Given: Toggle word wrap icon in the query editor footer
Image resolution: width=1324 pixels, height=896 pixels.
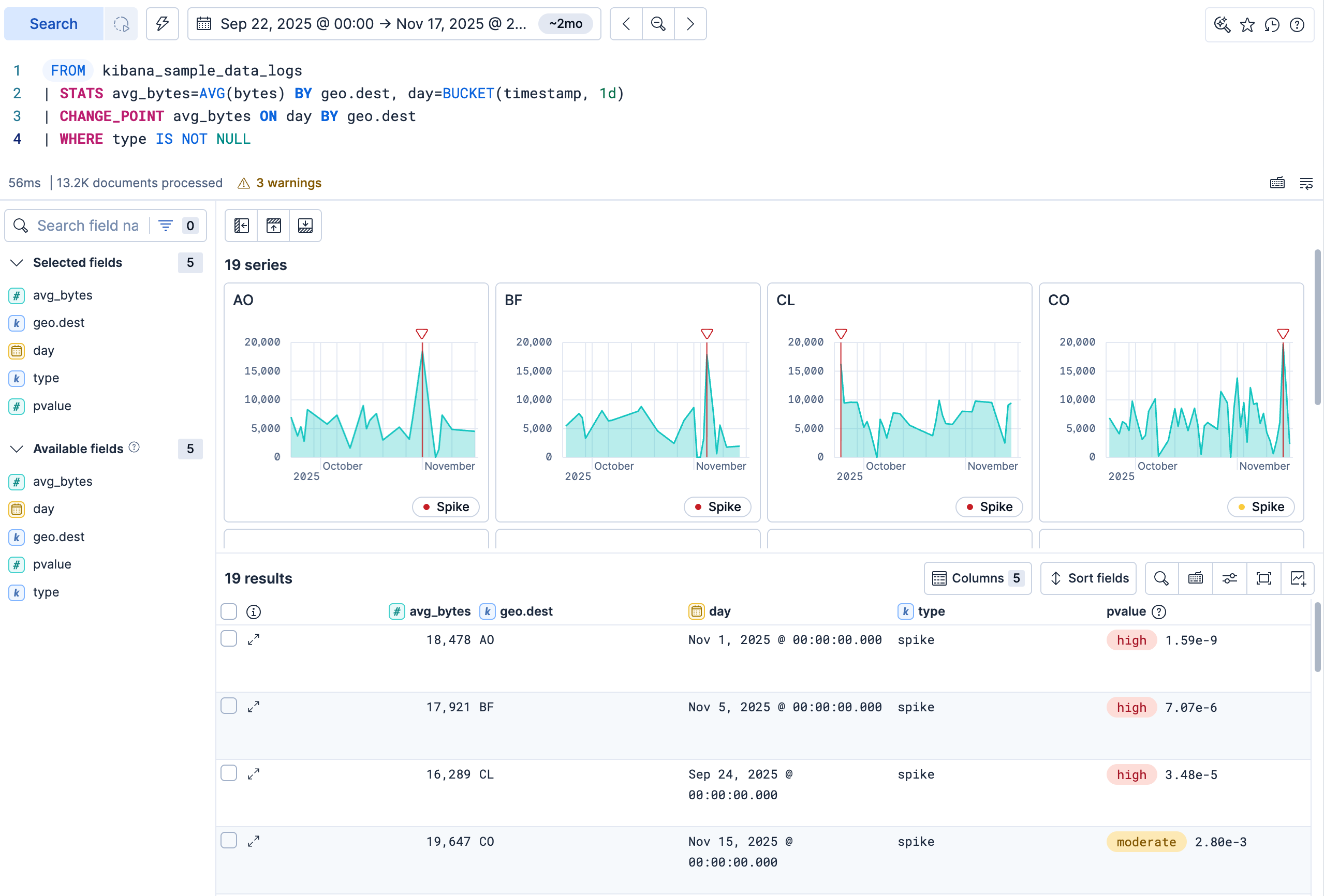Looking at the screenshot, I should (1306, 183).
